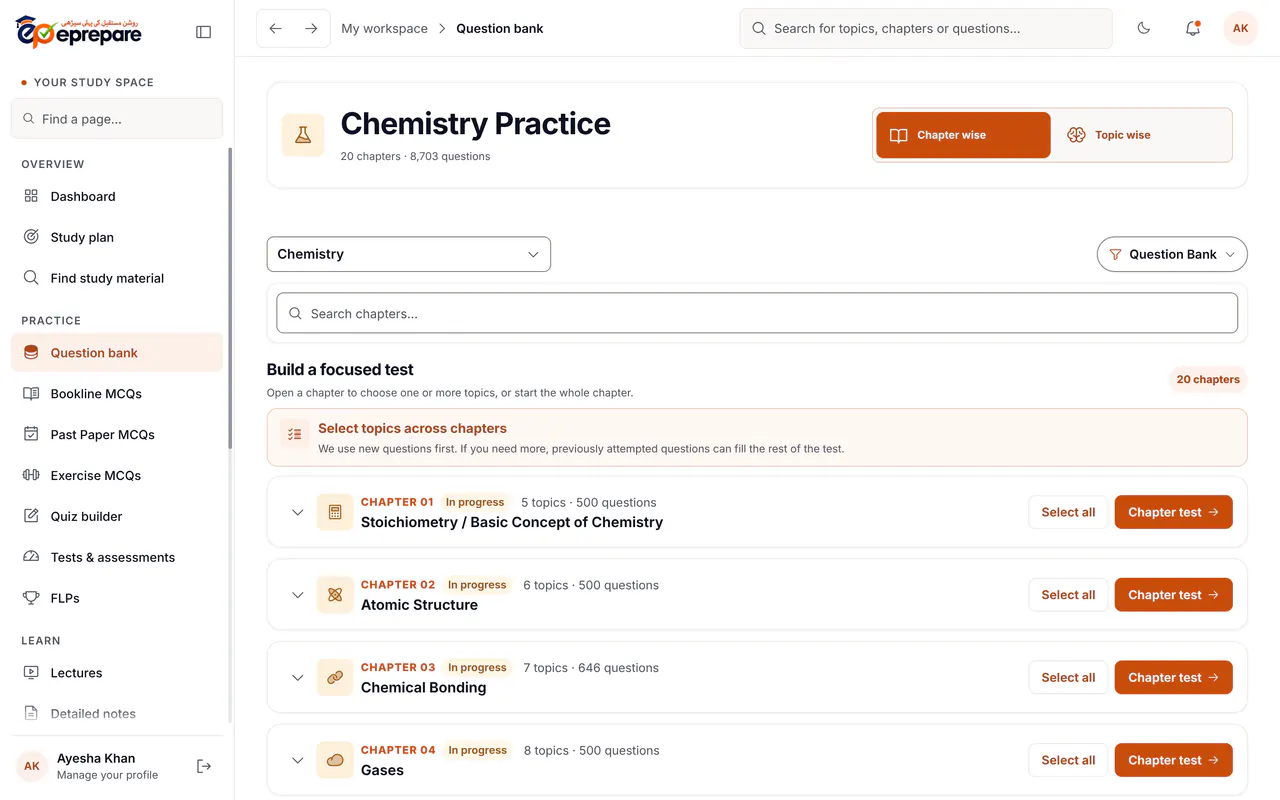1280x800 pixels.
Task: Click the Stoichiometry chapter calculator icon
Action: point(335,512)
